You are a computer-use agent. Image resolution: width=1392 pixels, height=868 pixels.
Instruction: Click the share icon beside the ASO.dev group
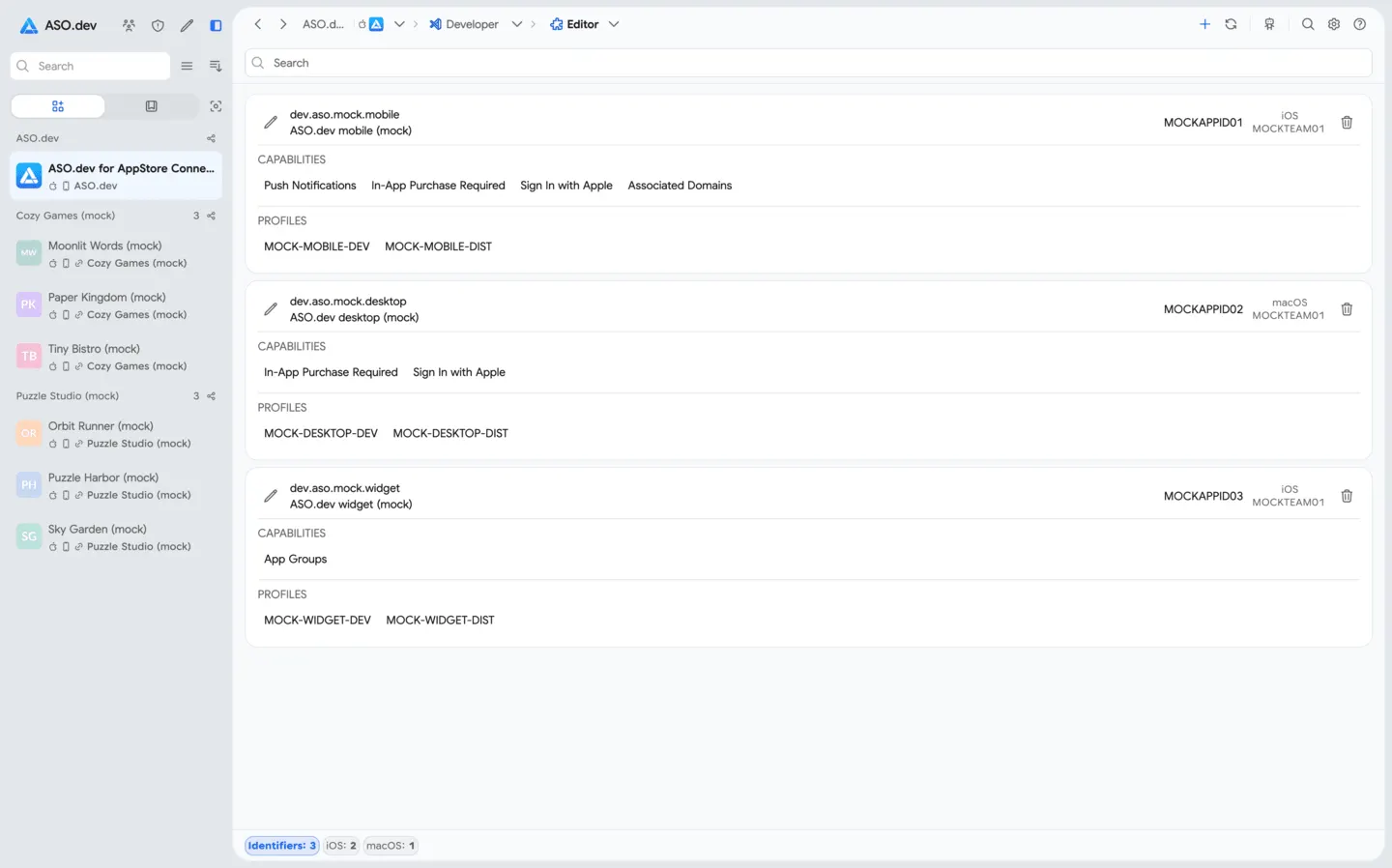(211, 138)
